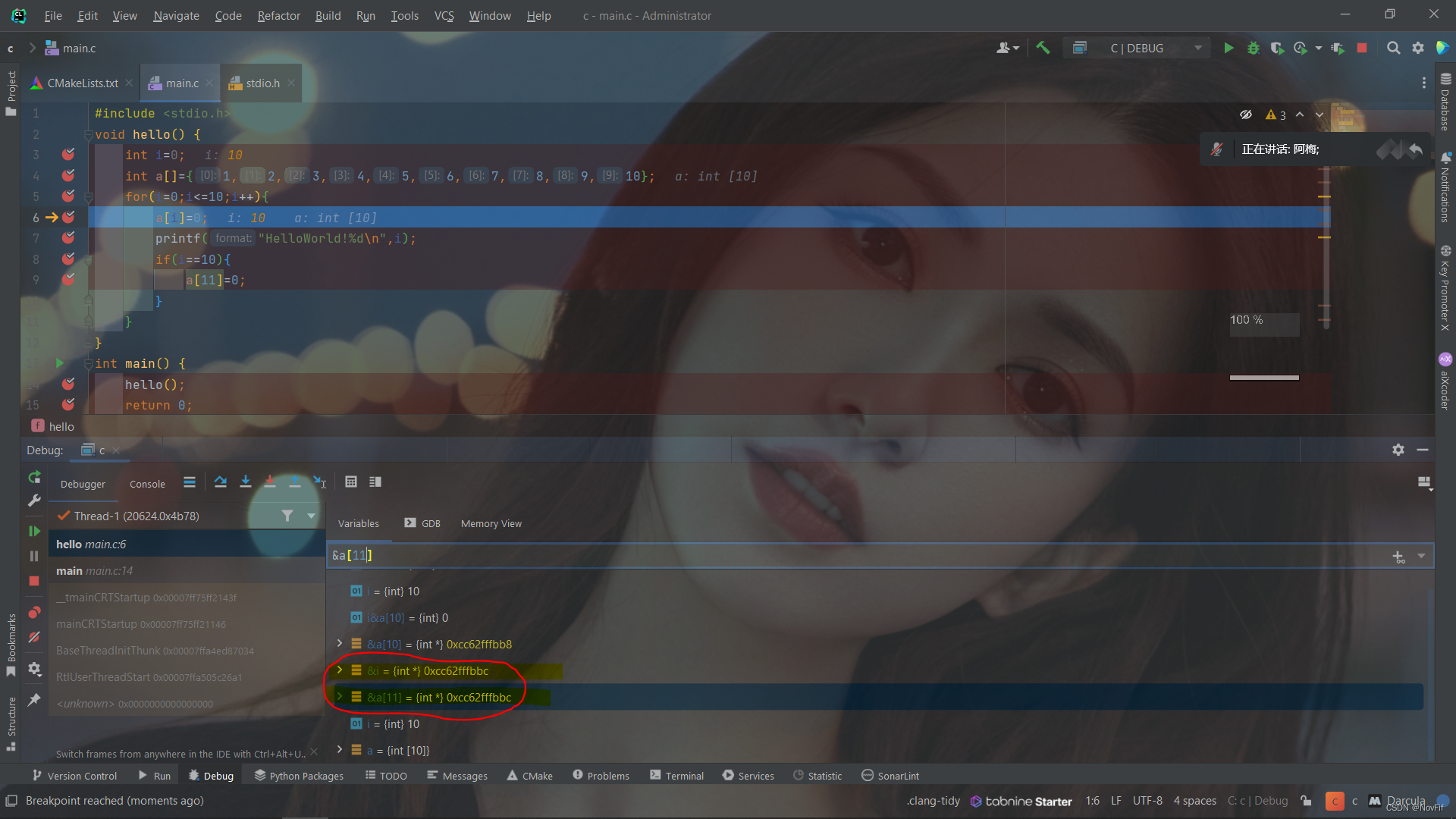Open View Breakpoints double-red-circle icon
This screenshot has height=819, width=1456.
coord(34,612)
